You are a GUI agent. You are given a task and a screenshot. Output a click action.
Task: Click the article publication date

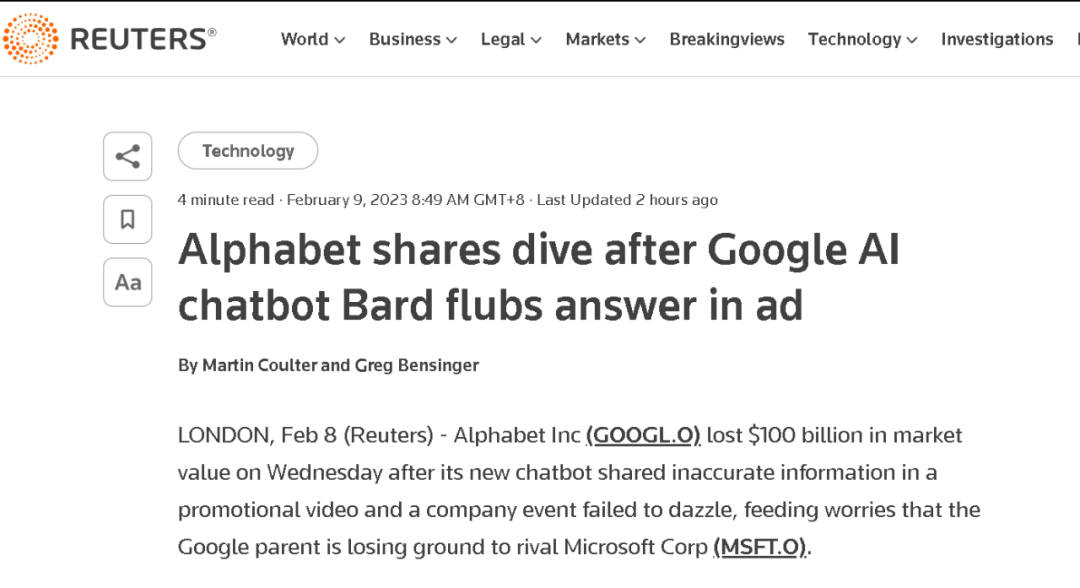(405, 200)
